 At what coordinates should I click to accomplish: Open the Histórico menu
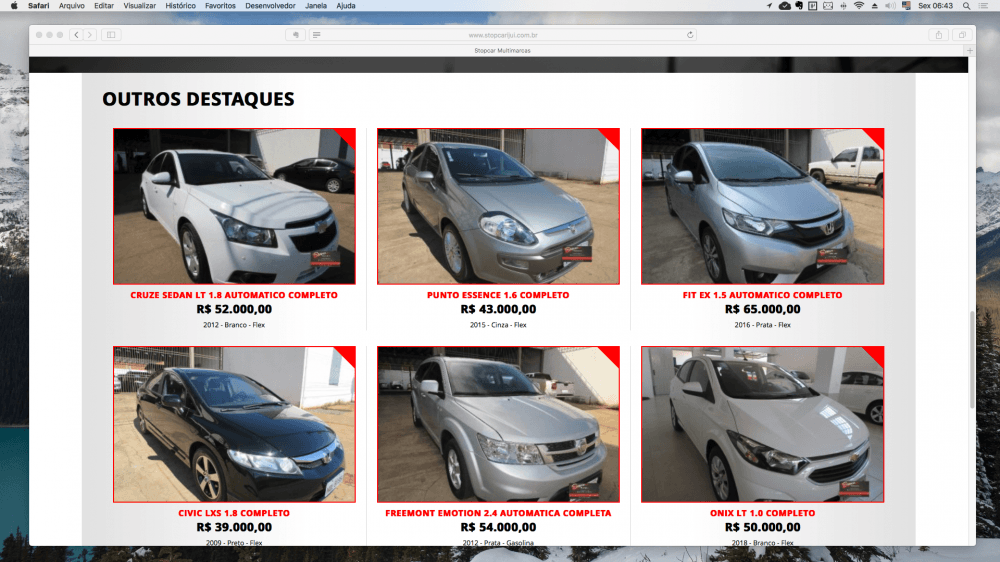tap(180, 6)
